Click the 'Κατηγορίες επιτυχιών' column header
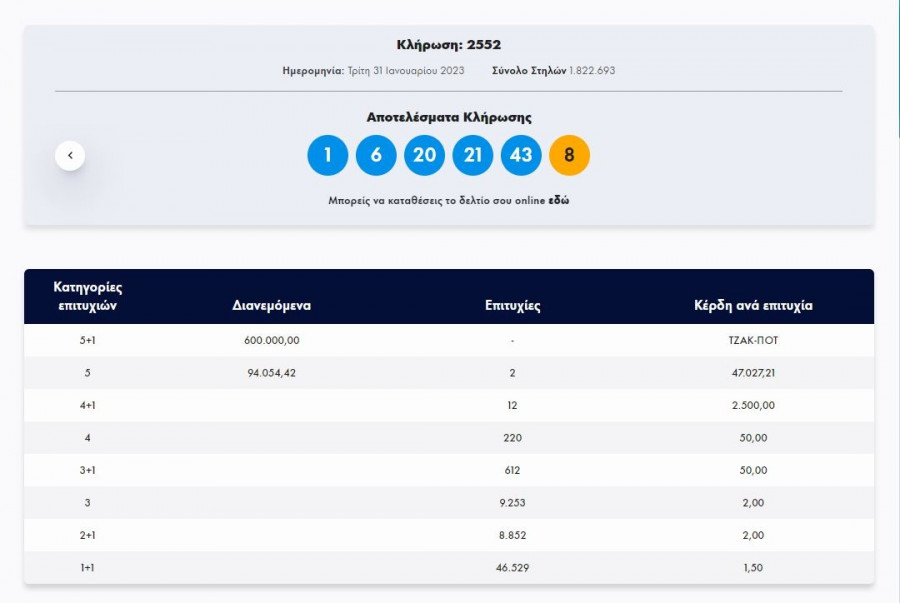The image size is (900, 603). 88,296
